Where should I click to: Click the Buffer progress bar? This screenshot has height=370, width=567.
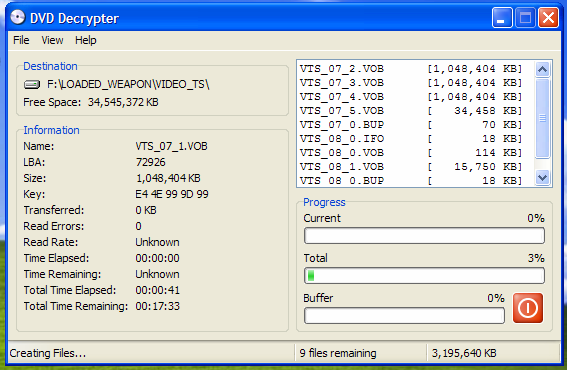tap(404, 315)
